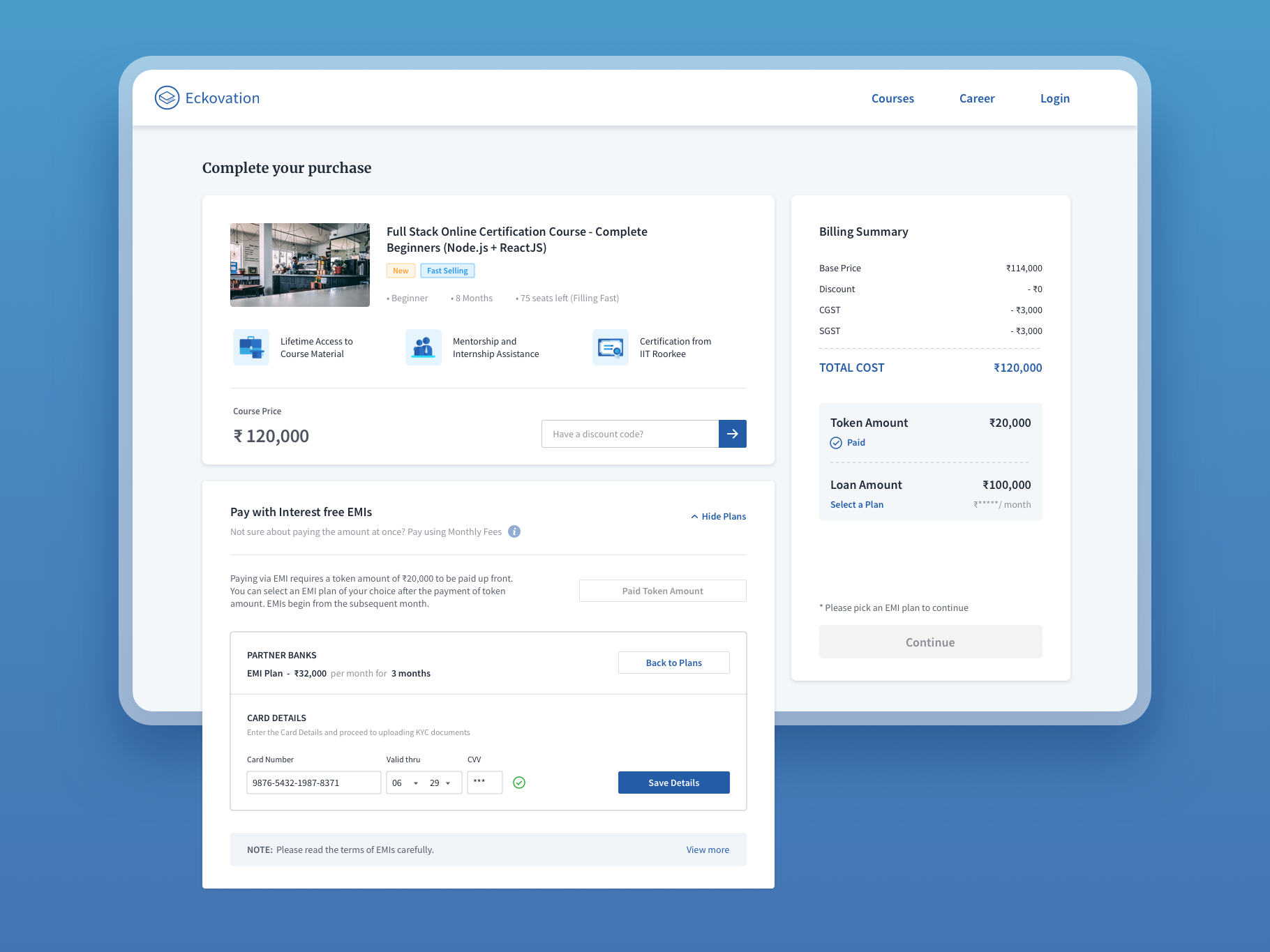Click the green card verified checkmark
The width and height of the screenshot is (1270, 952).
[x=519, y=783]
